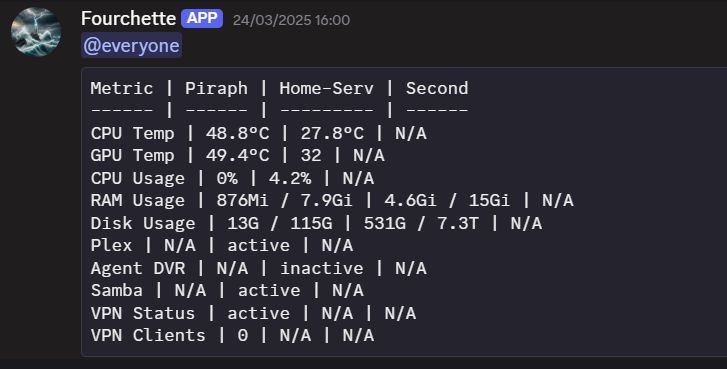Select the @everyone mention

tap(132, 45)
